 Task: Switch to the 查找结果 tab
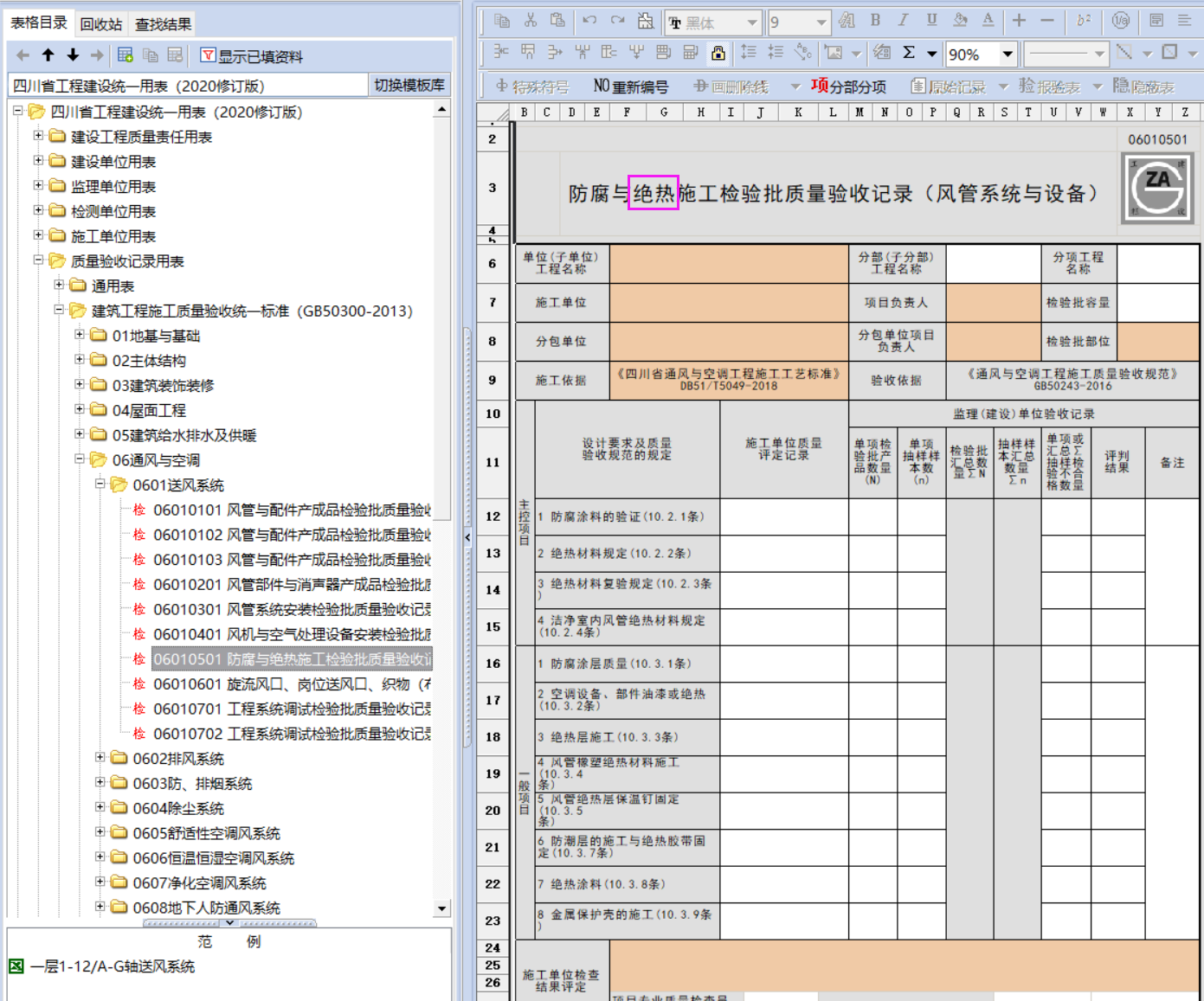[163, 24]
